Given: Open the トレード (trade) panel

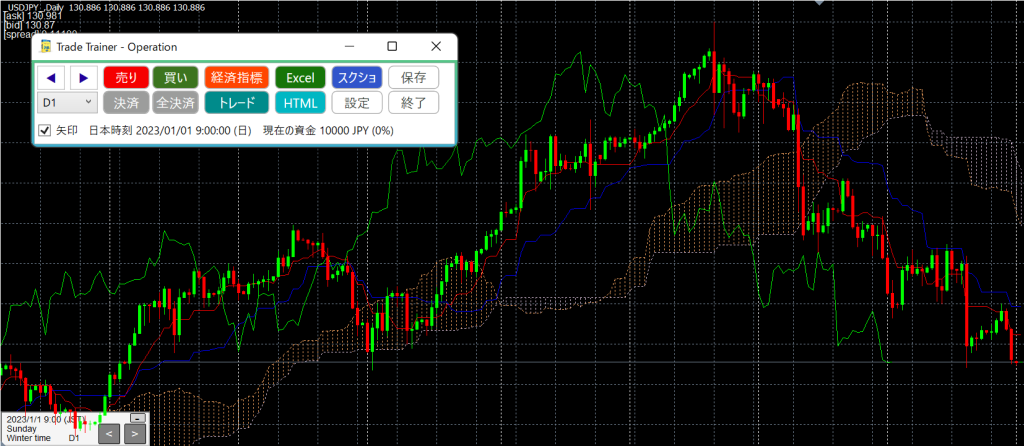Looking at the screenshot, I should (x=236, y=102).
